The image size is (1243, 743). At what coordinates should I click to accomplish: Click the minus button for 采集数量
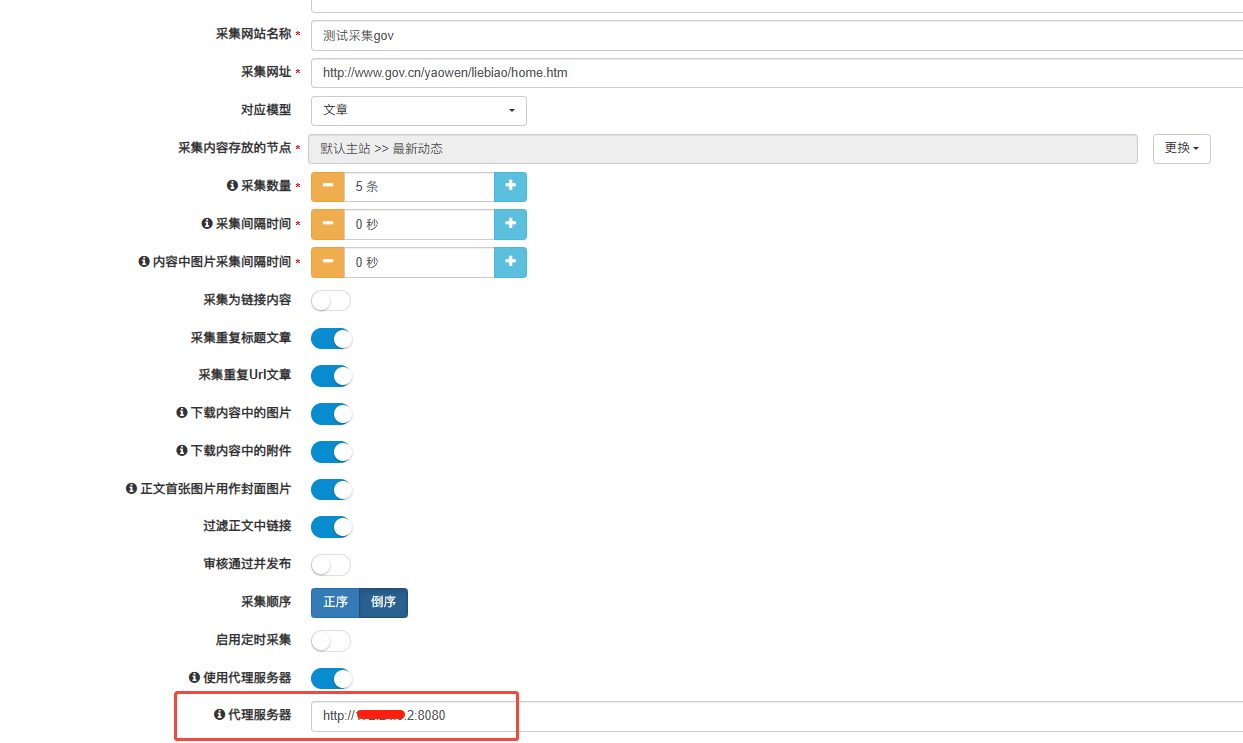coord(327,187)
